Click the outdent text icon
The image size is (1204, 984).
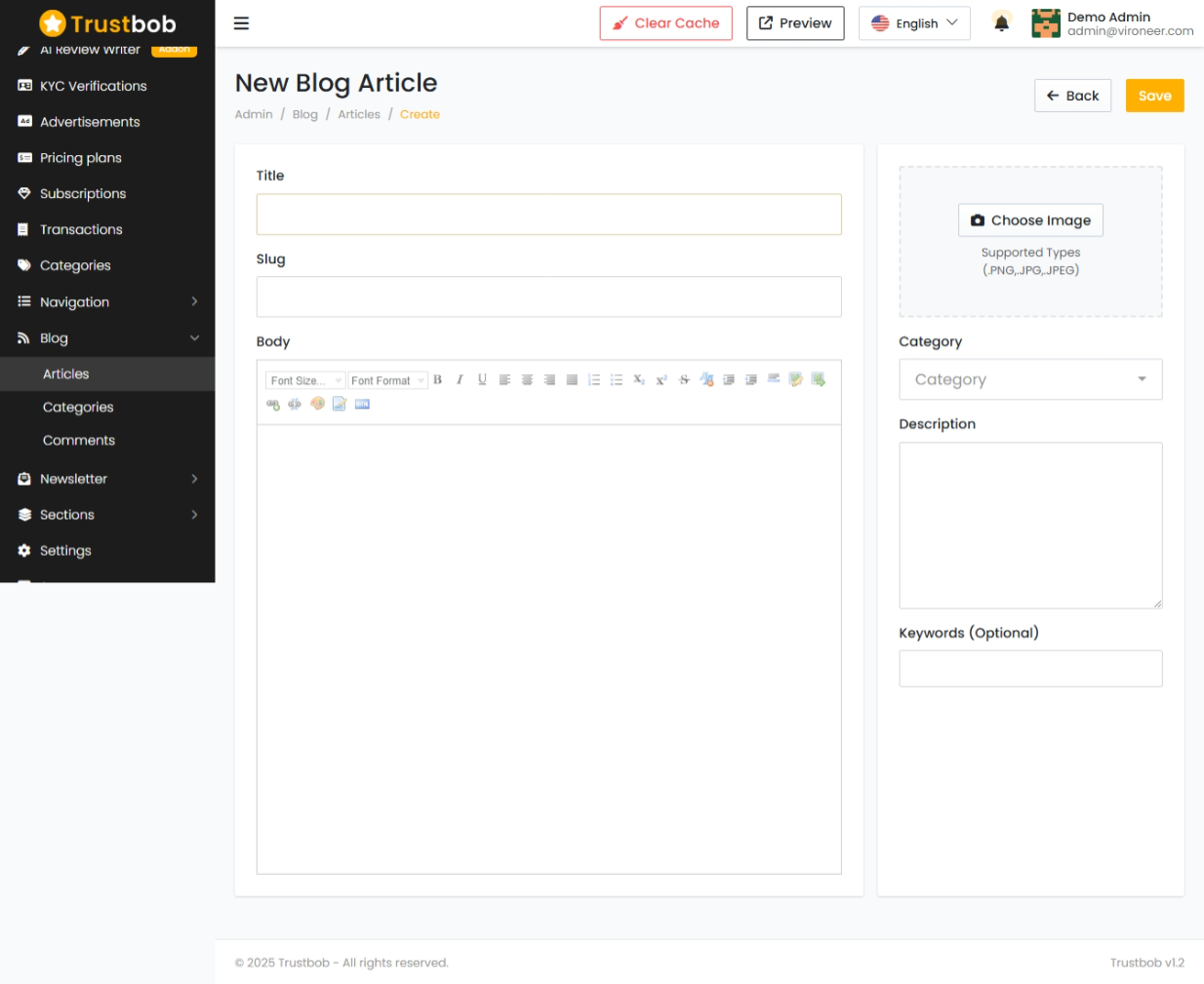[x=751, y=379]
